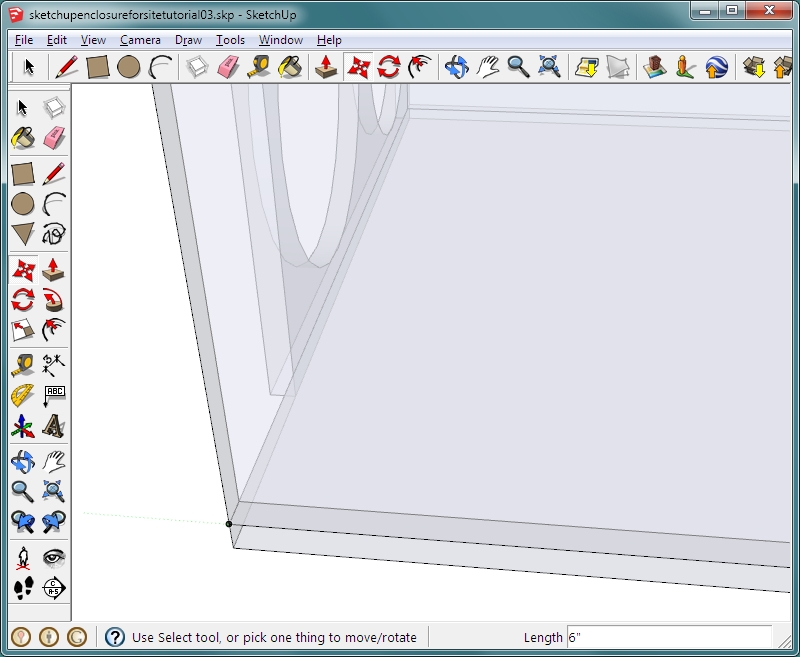Viewport: 800px width, 657px height.
Task: Select the Arc tool in top toolbar
Action: click(160, 67)
